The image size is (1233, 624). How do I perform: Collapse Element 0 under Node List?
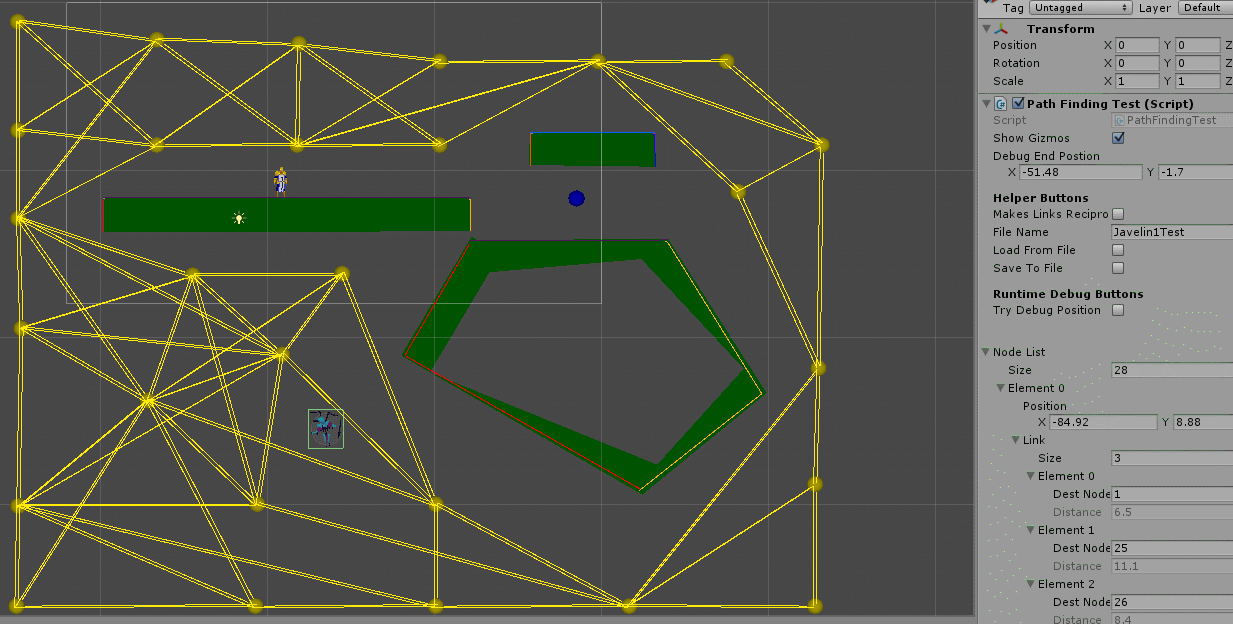coord(1001,388)
